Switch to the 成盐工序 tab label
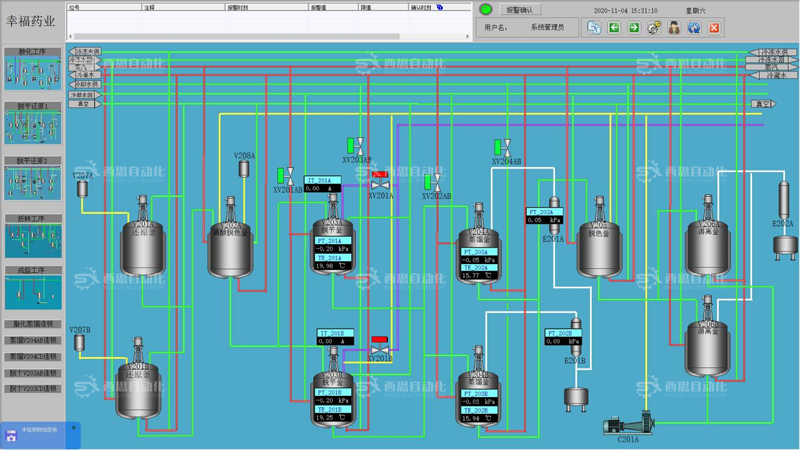 pos(33,270)
